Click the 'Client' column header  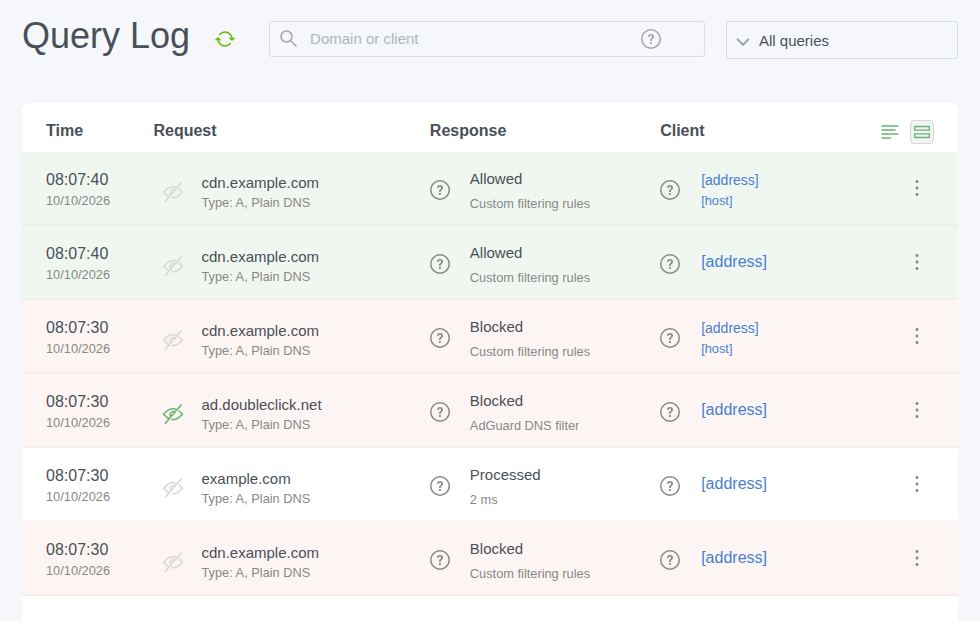(x=682, y=131)
